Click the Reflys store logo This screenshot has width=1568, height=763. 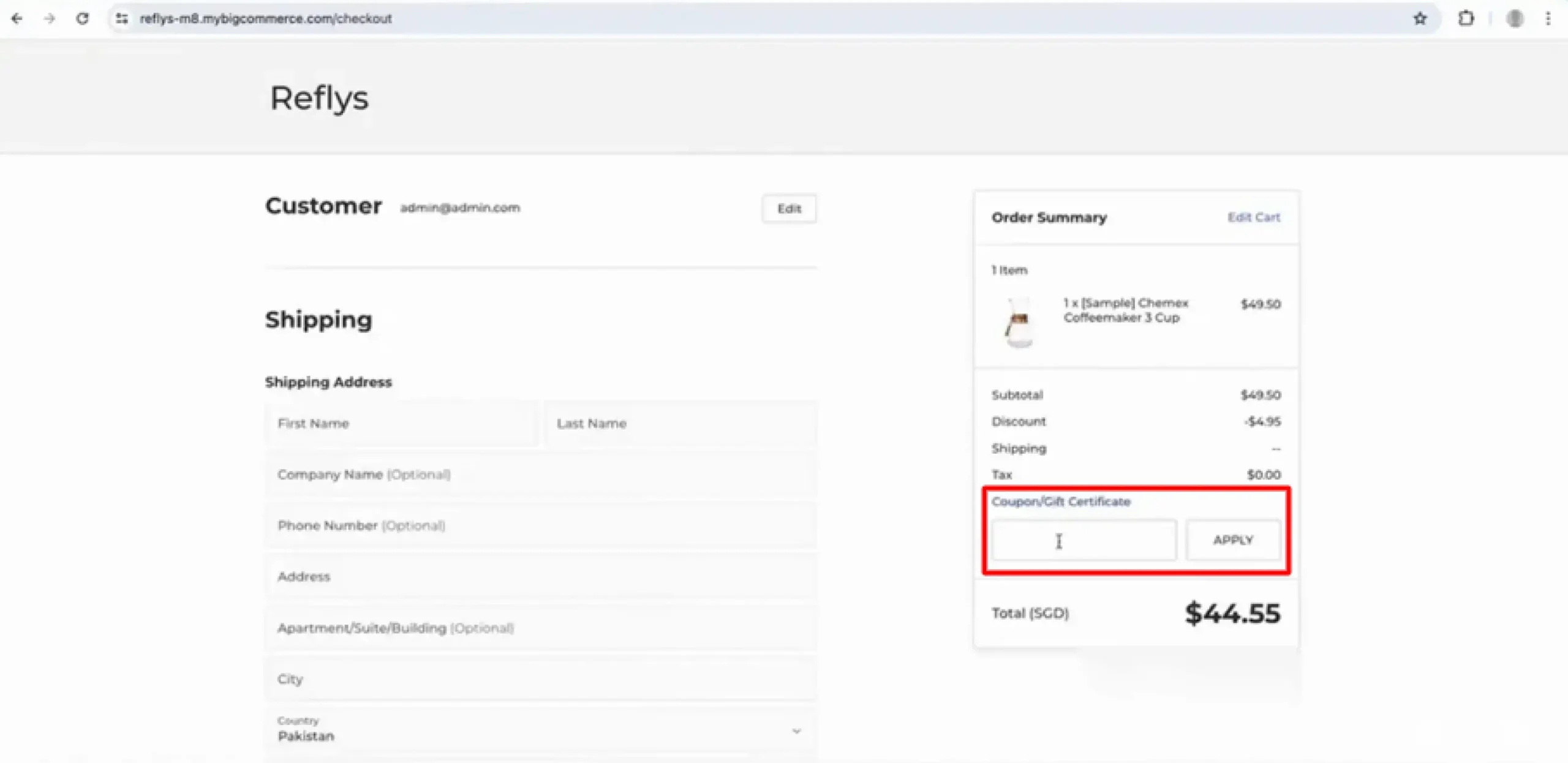tap(319, 98)
